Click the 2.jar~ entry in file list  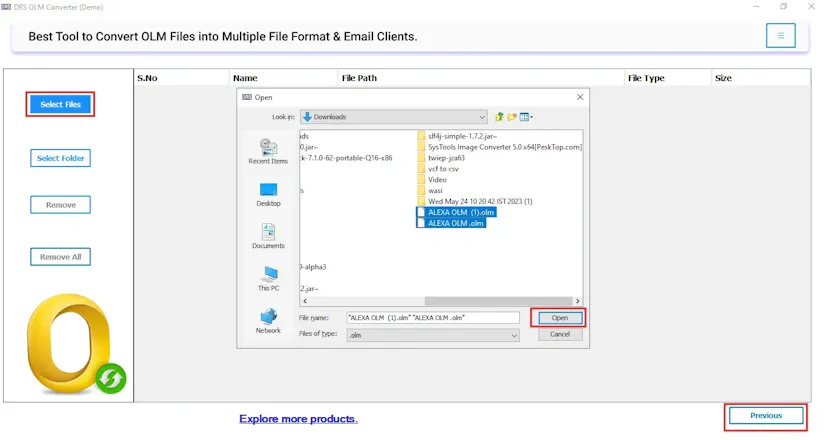309,289
